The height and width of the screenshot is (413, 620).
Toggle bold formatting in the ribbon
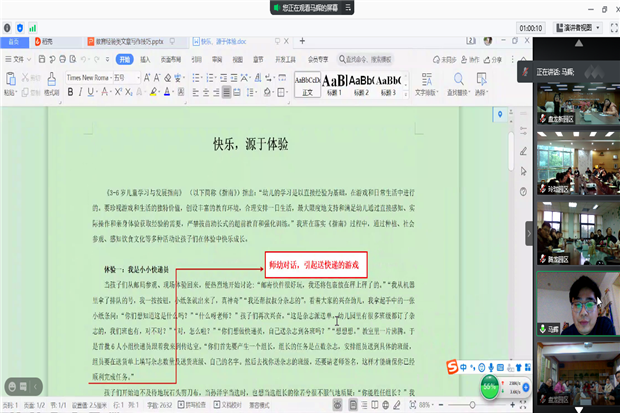click(x=70, y=92)
